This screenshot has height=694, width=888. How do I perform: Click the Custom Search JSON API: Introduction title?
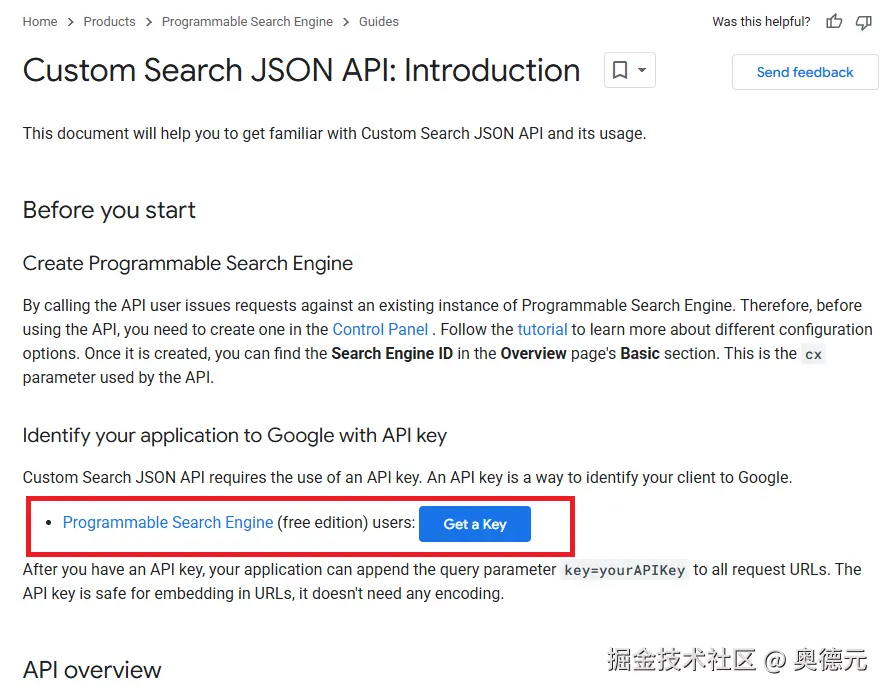(301, 71)
